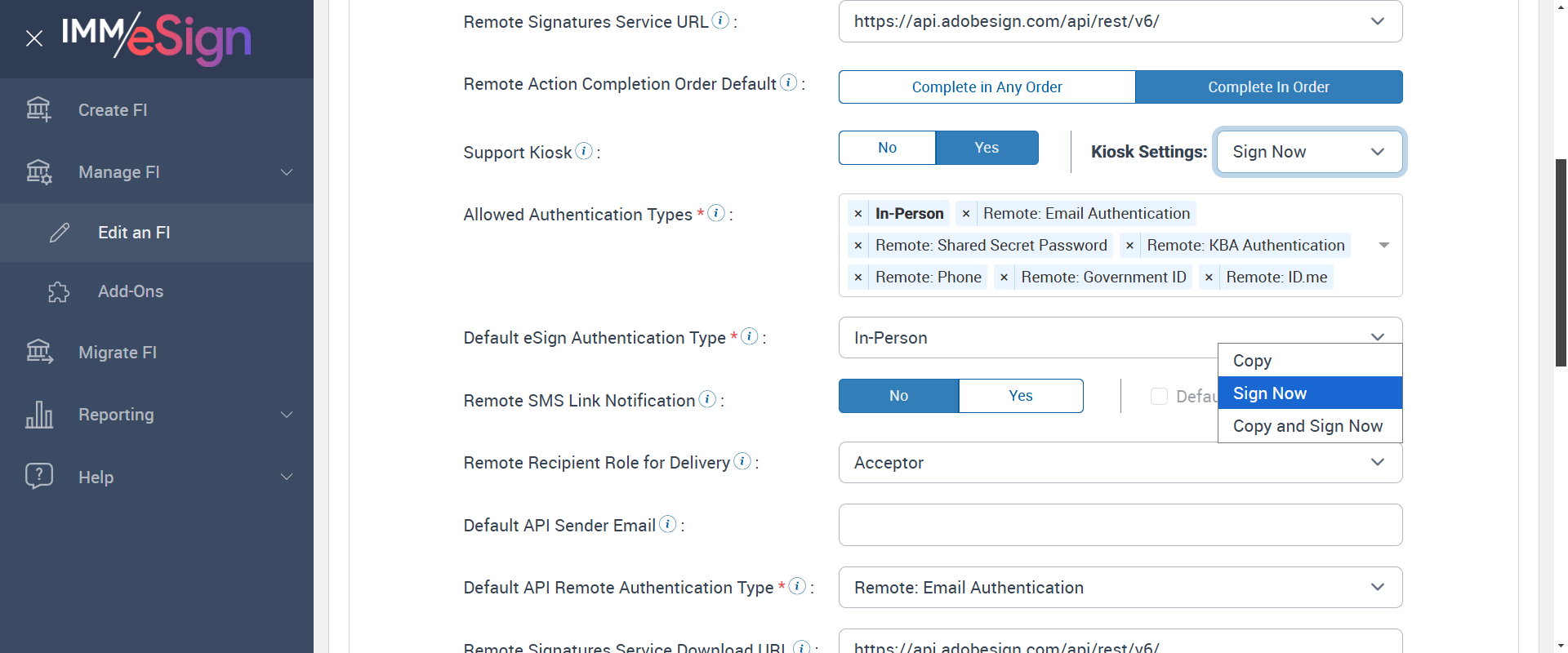Screen dimensions: 1568x653
Task: Click the Reporting bar chart icon
Action: pyautogui.click(x=38, y=415)
